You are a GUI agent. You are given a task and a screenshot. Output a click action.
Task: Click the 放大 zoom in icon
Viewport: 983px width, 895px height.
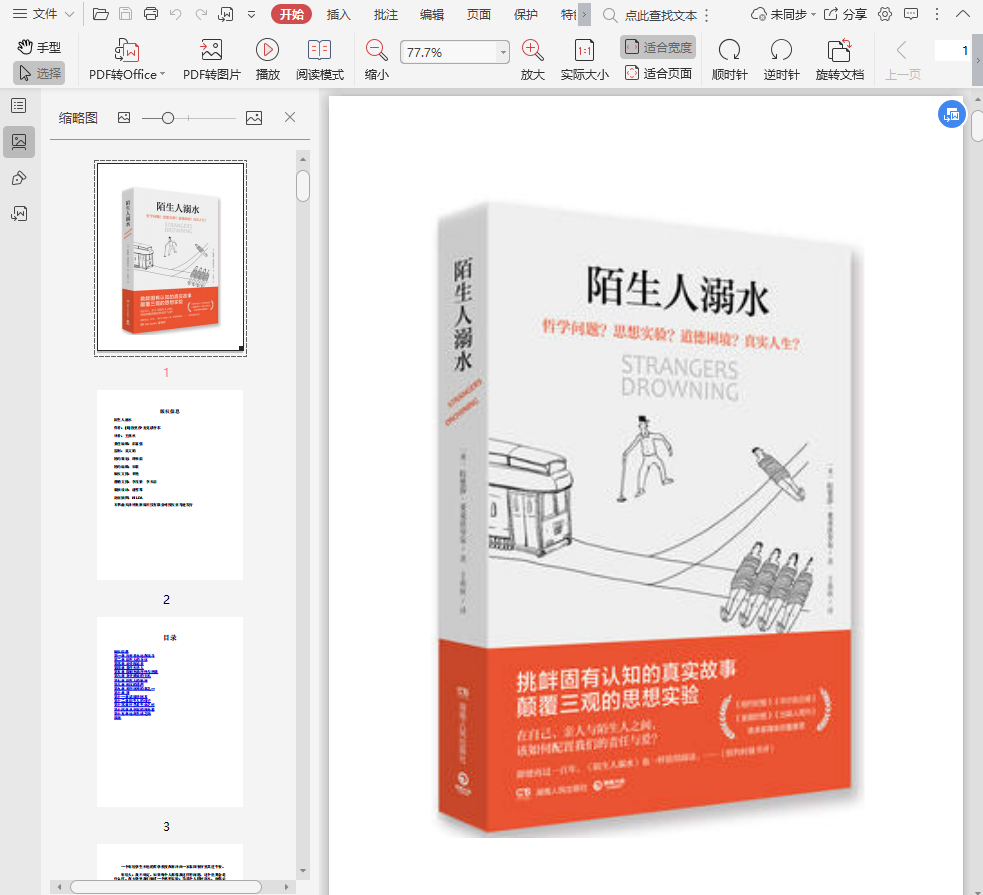[x=533, y=51]
